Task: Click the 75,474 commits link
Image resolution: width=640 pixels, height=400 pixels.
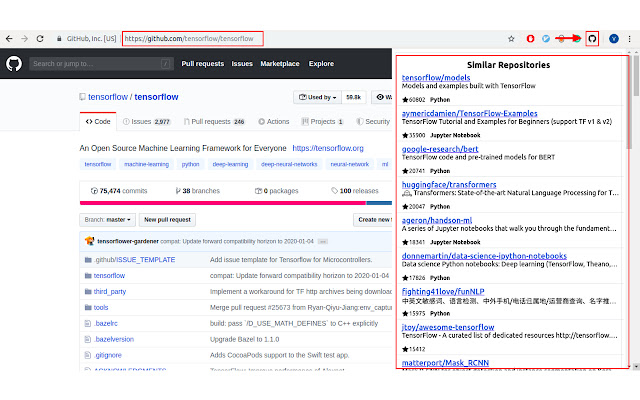Action: pyautogui.click(x=119, y=191)
